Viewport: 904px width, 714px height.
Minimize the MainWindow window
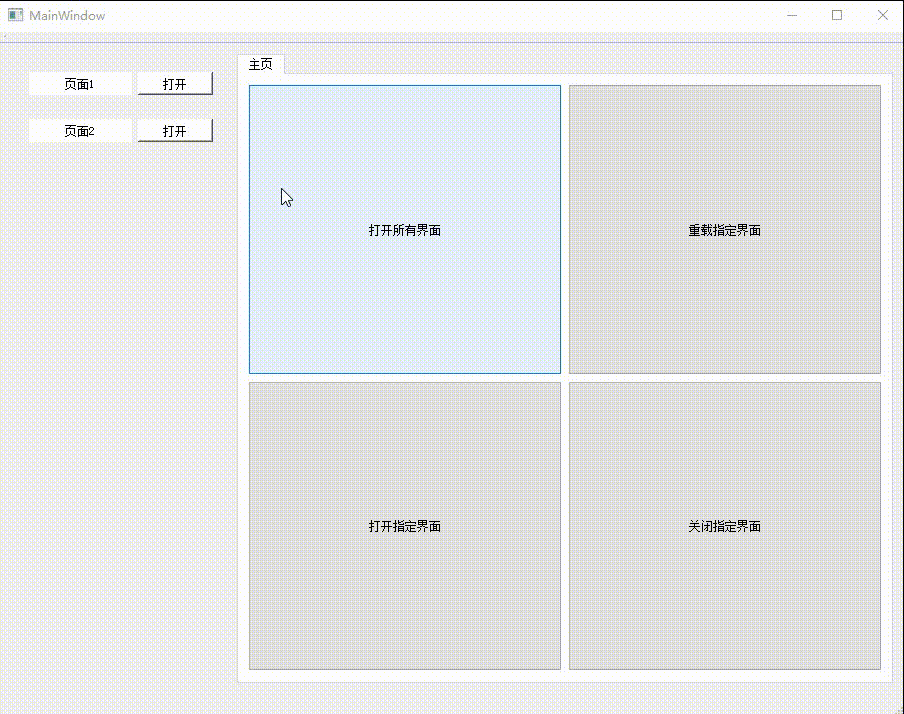(792, 16)
